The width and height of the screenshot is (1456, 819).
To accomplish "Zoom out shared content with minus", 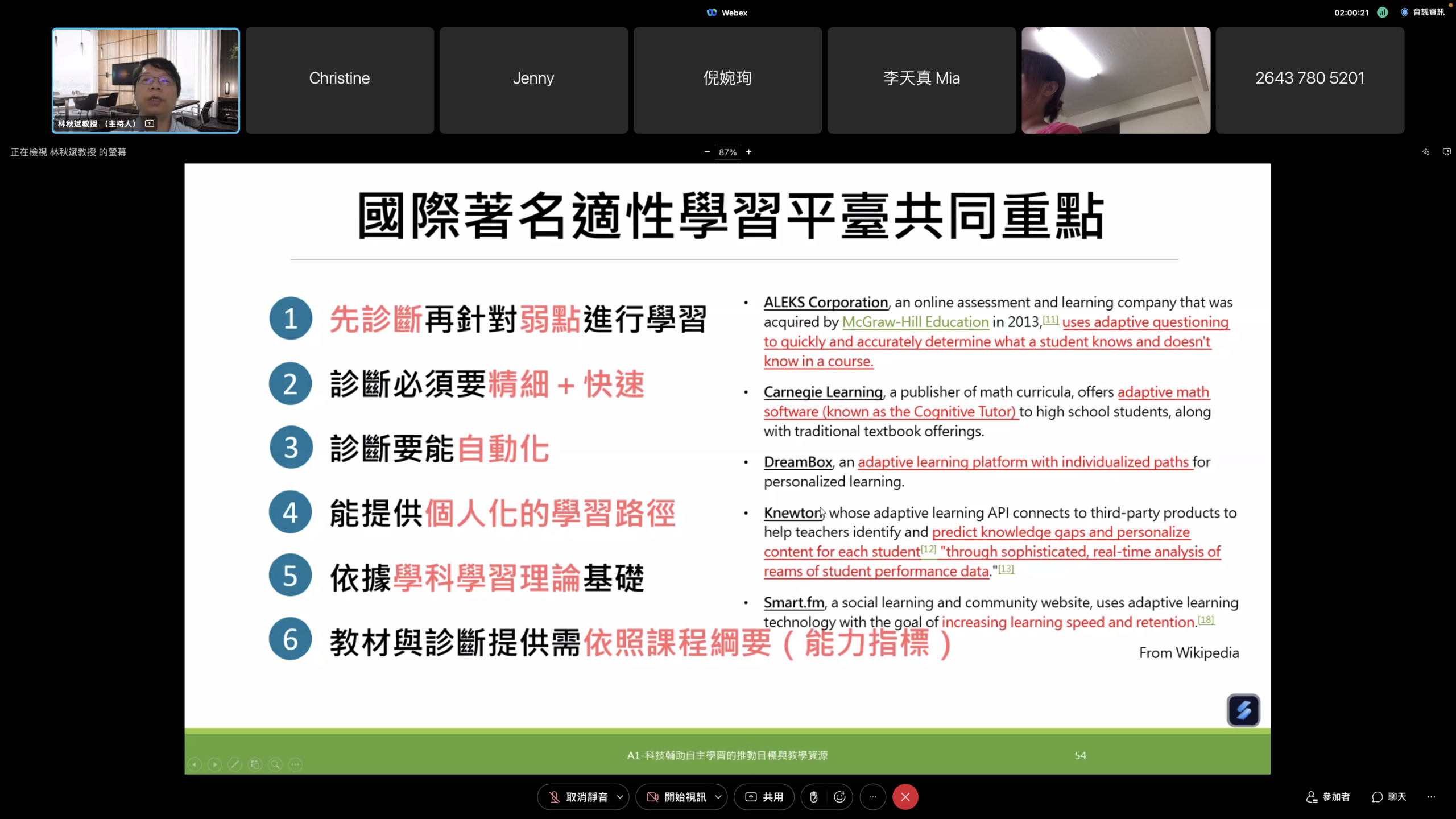I will 707,152.
